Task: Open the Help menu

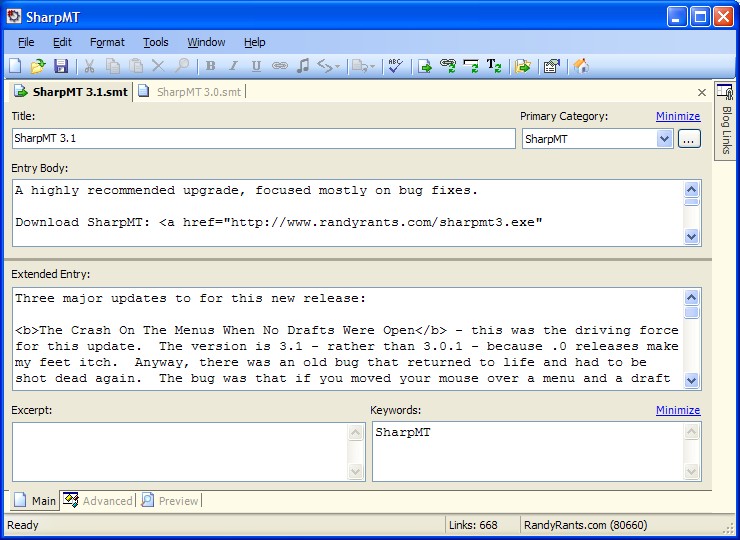Action: click(255, 42)
